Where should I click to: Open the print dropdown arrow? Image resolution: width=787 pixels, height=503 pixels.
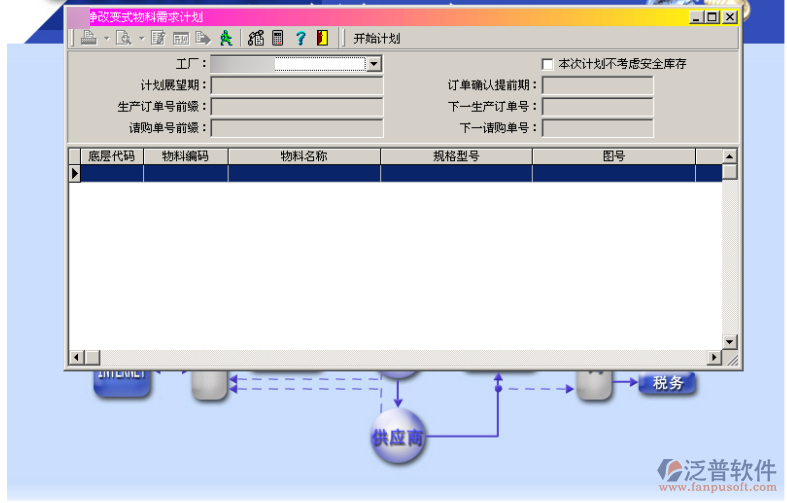(106, 39)
